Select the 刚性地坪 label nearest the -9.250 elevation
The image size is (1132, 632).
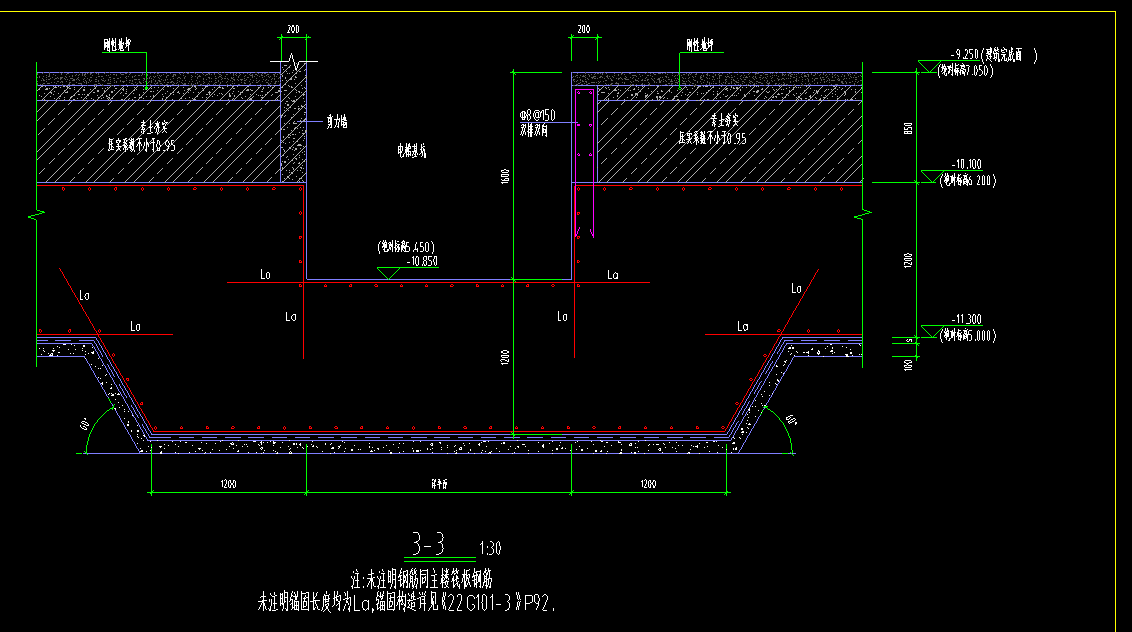(x=700, y=45)
